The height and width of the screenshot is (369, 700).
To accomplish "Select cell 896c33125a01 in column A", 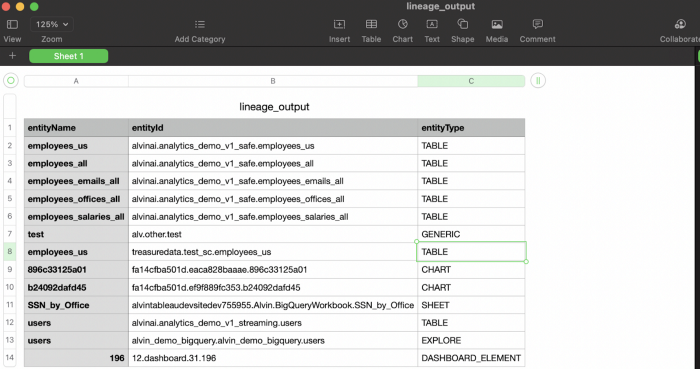I will click(x=76, y=269).
